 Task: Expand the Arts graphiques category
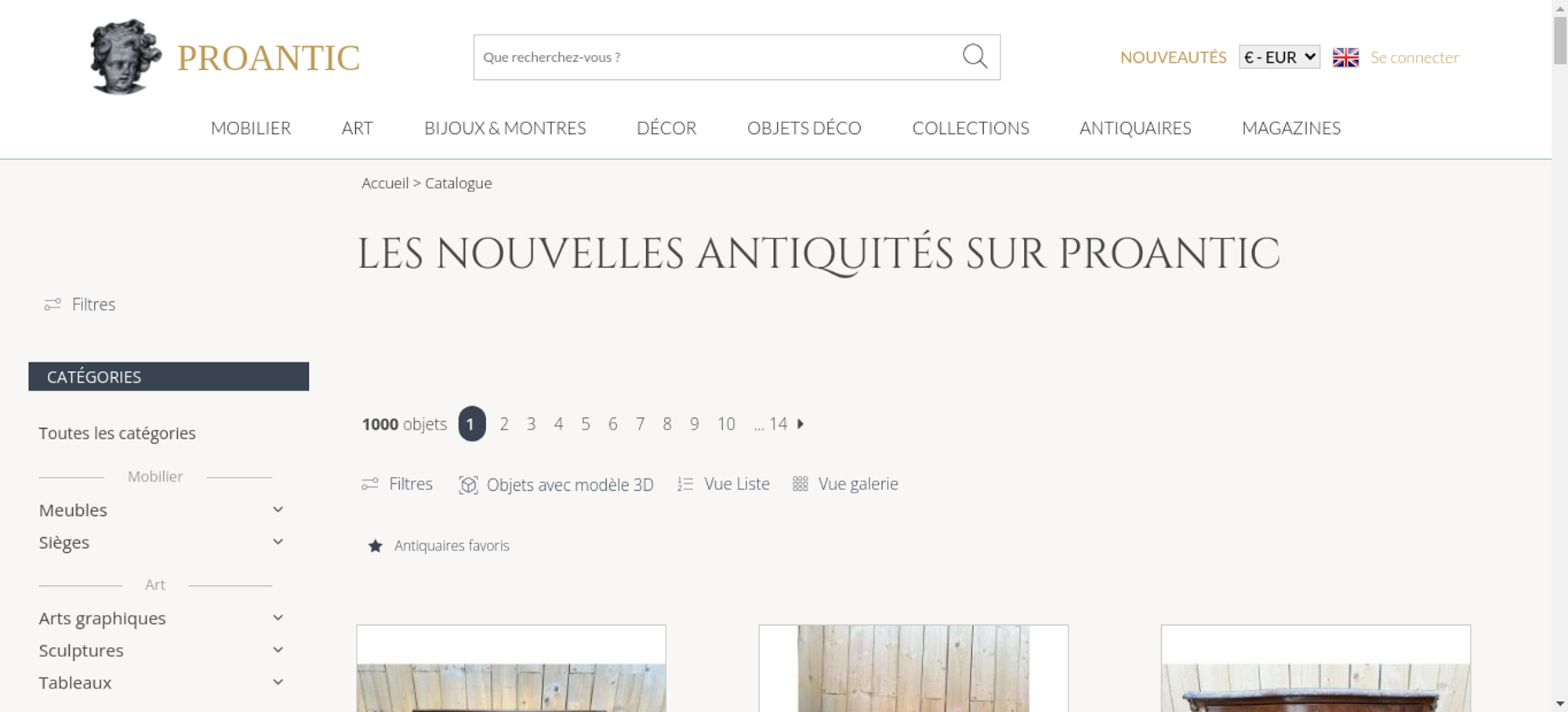[x=278, y=618]
